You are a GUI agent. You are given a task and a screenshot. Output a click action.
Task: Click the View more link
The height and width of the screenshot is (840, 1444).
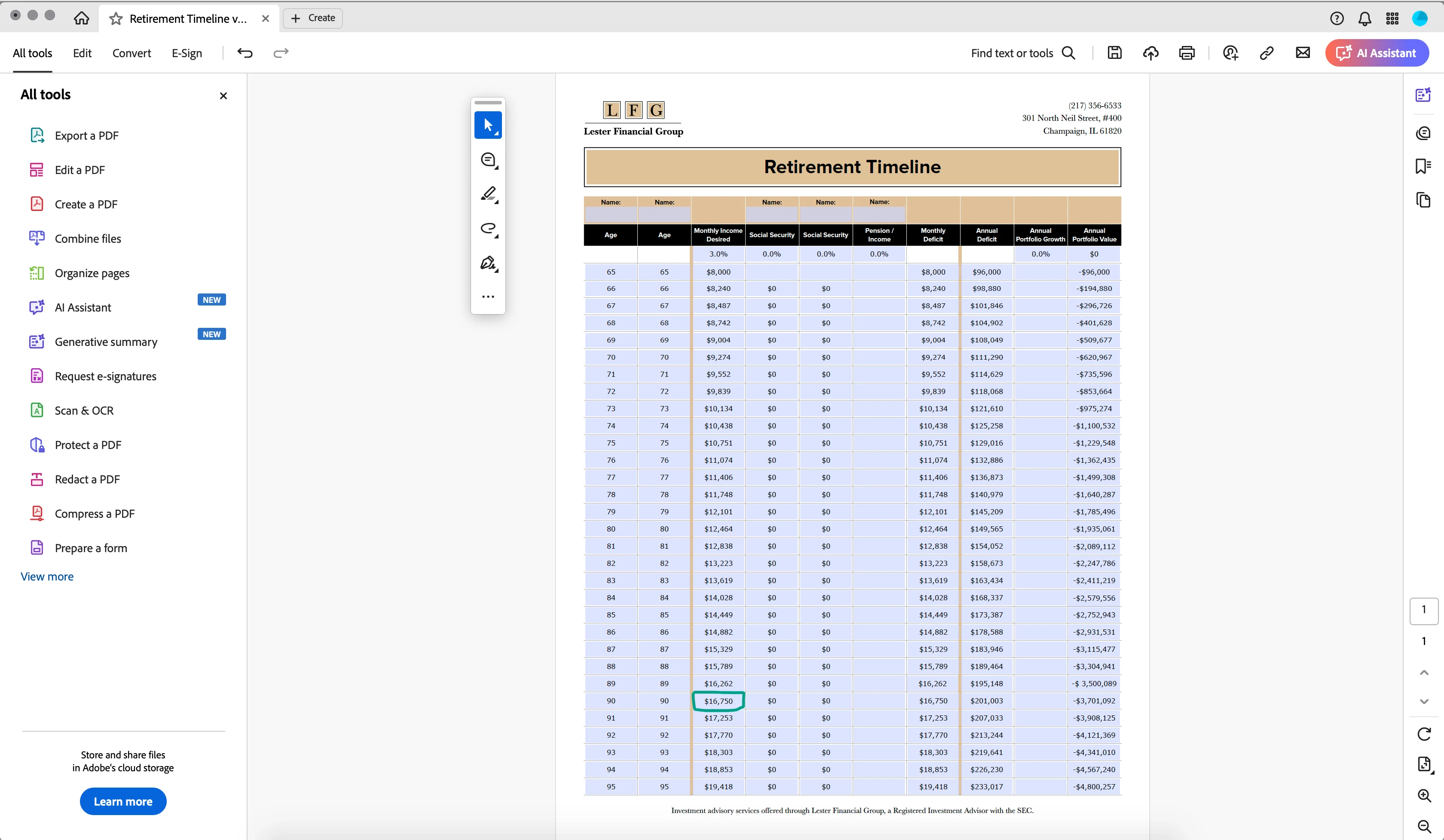pyautogui.click(x=47, y=577)
